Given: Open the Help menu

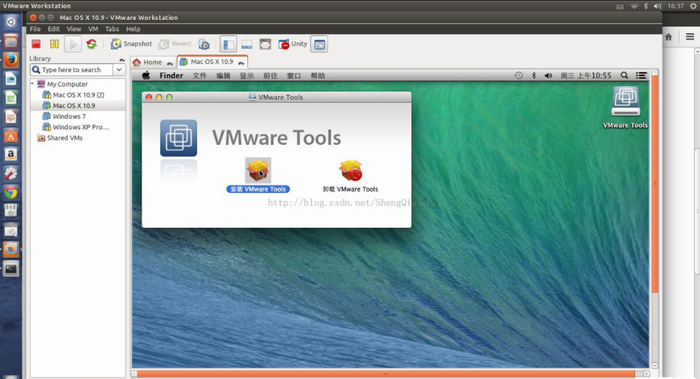Looking at the screenshot, I should tap(133, 29).
